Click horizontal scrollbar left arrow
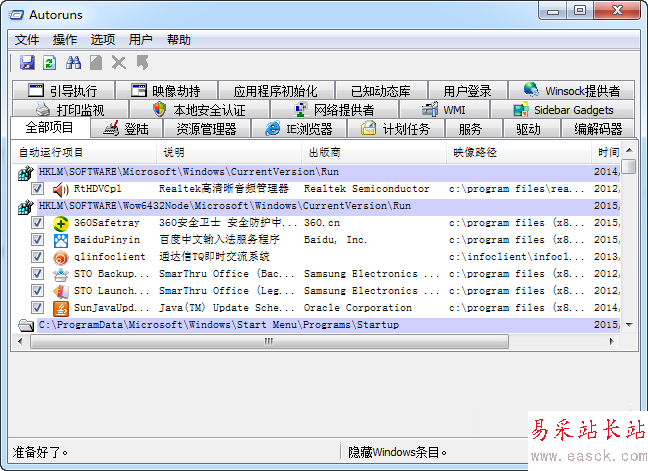Image resolution: width=648 pixels, height=471 pixels. [20, 341]
